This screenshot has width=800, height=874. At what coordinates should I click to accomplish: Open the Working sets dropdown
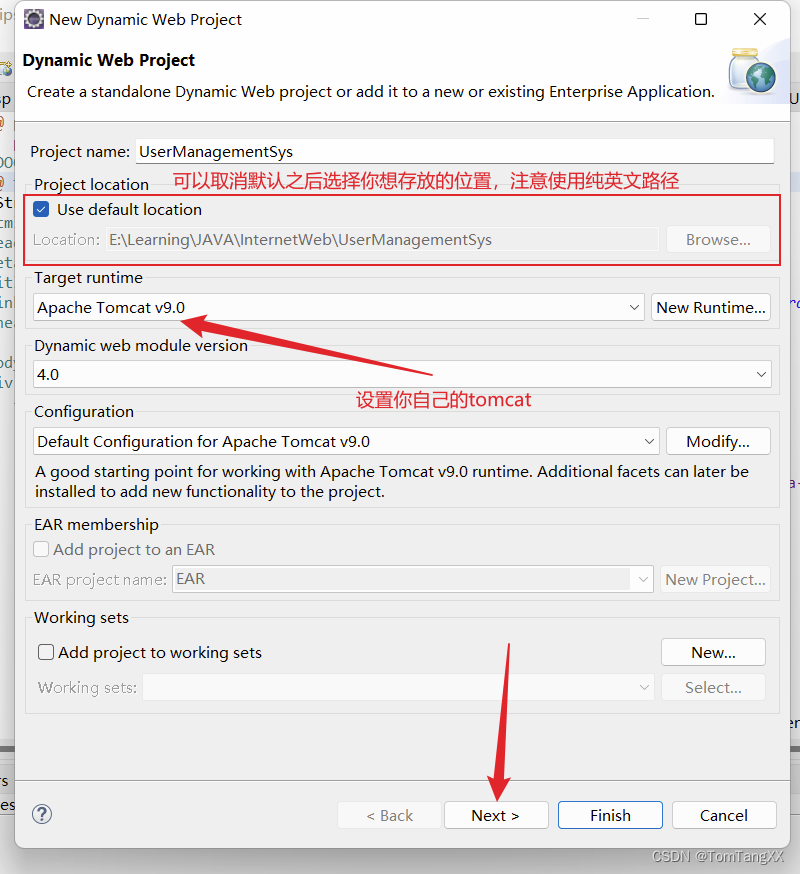pos(399,687)
